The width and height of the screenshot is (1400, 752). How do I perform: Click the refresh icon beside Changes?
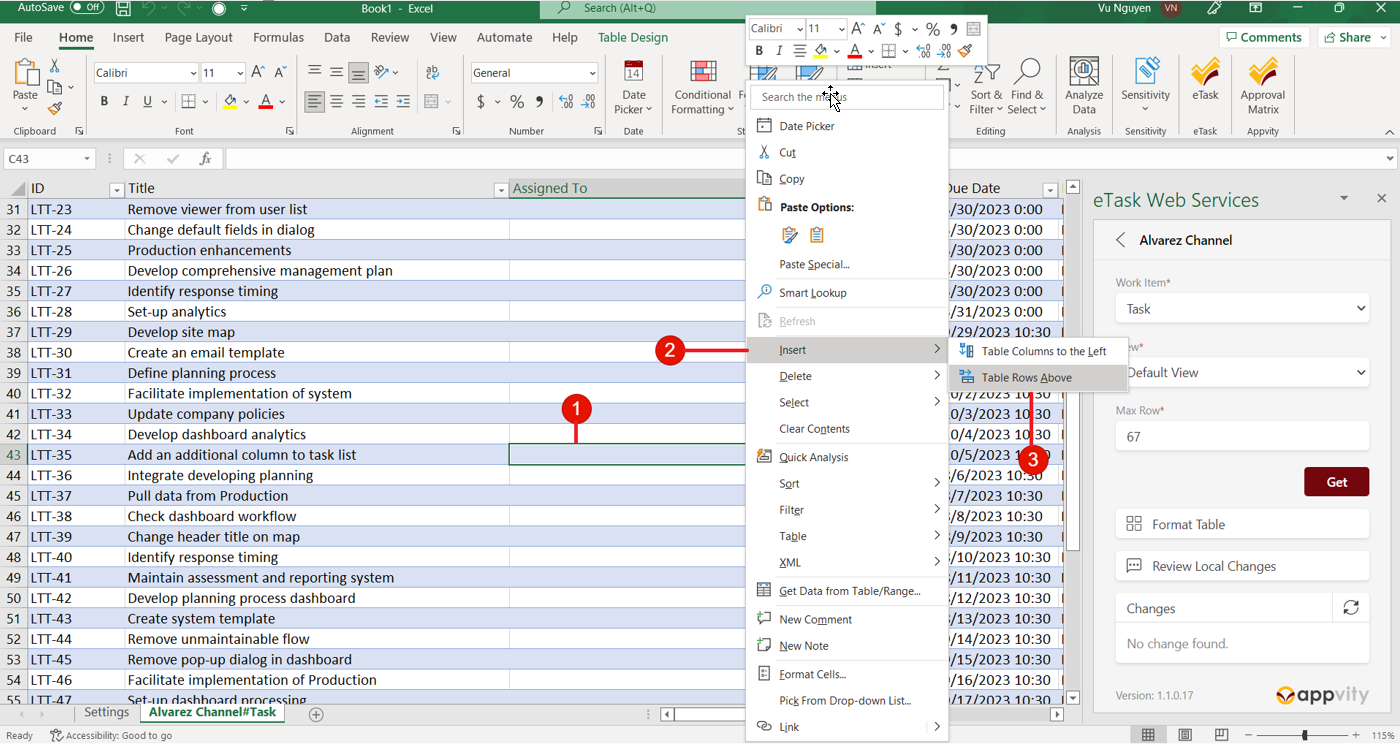(1351, 608)
